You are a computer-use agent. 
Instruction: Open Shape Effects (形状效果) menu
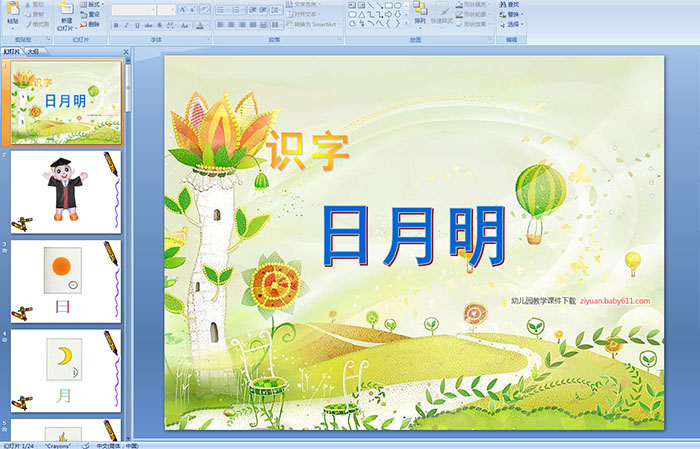click(473, 24)
